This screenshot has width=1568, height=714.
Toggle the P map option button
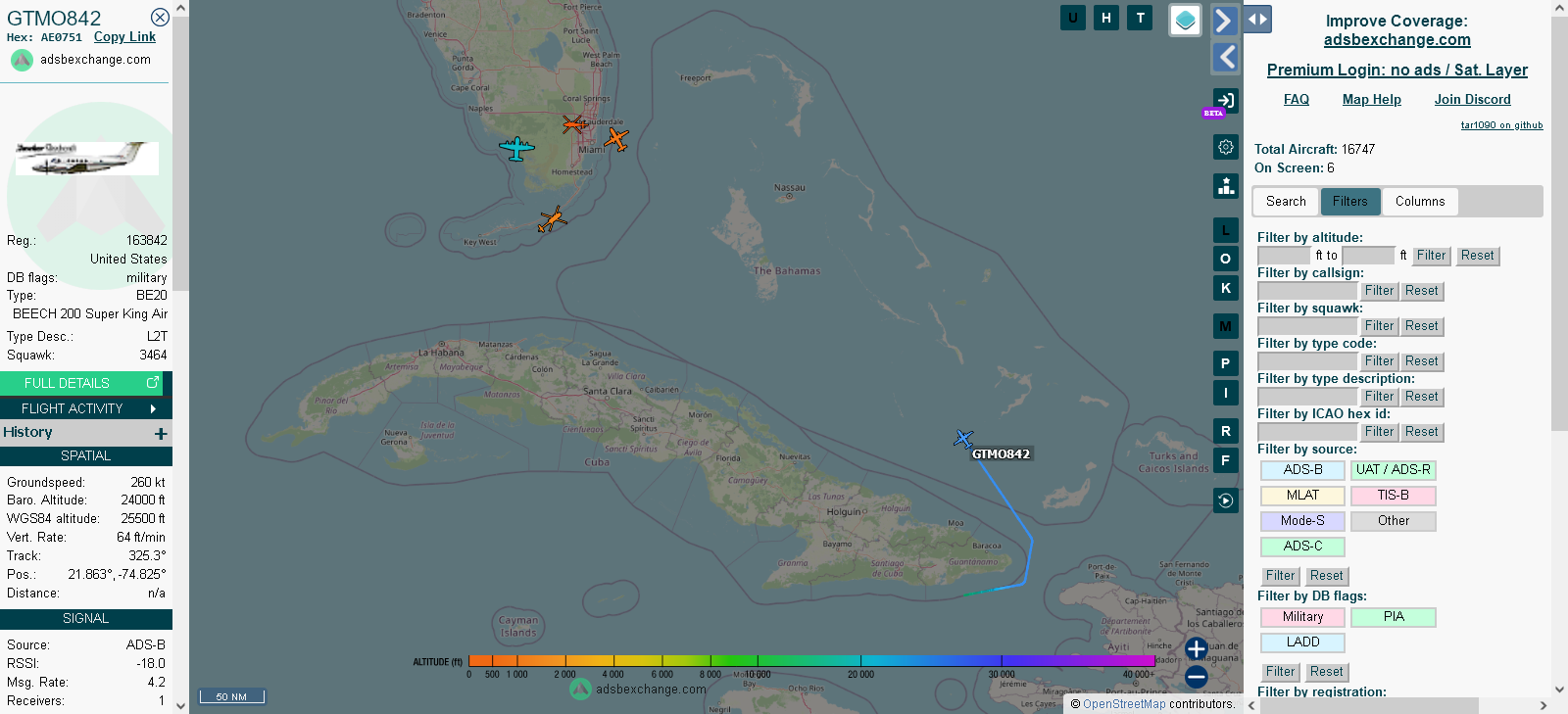[1225, 363]
